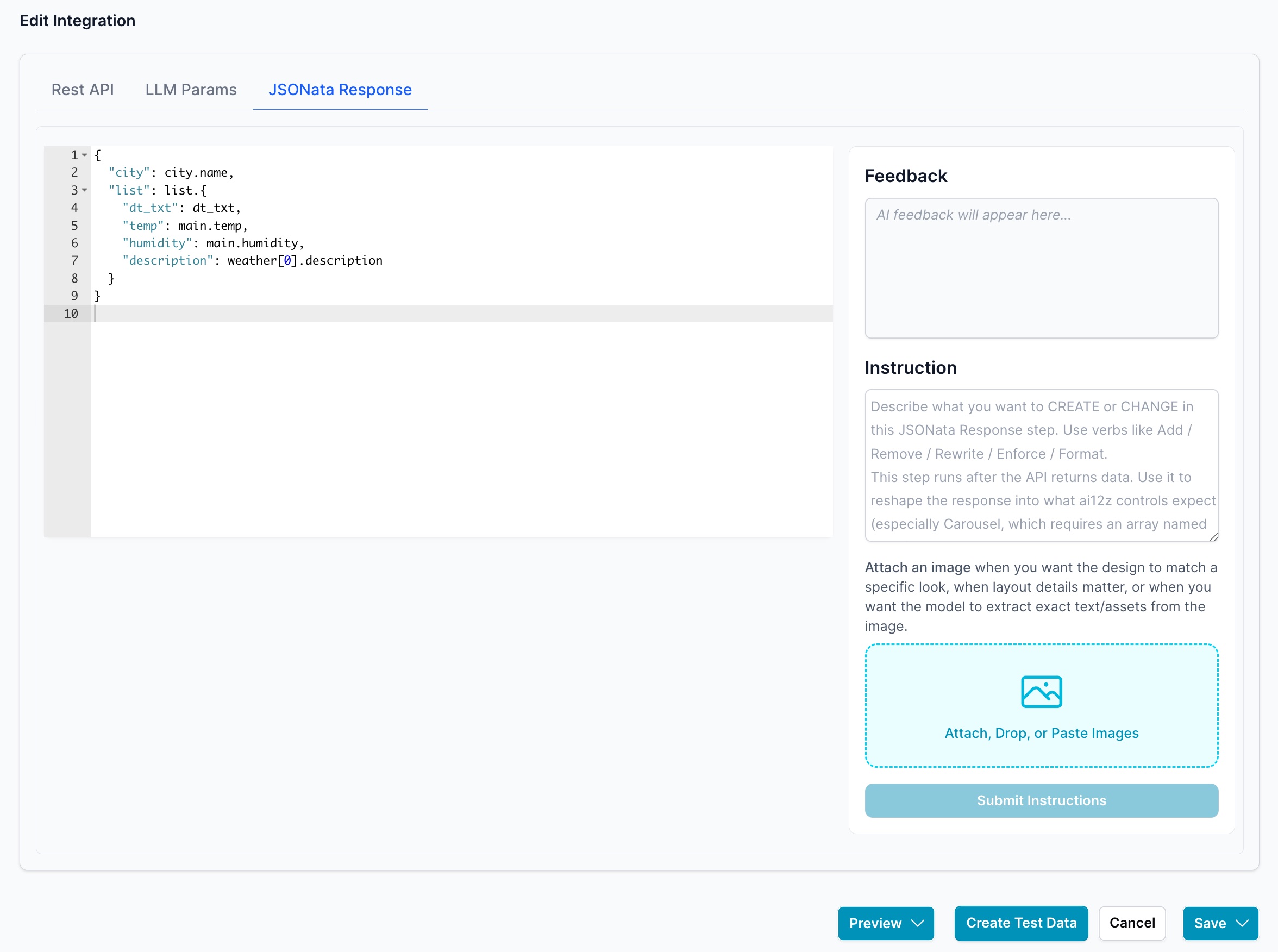Collapse code fold arrow on line 3
The height and width of the screenshot is (952, 1278).
pos(85,190)
